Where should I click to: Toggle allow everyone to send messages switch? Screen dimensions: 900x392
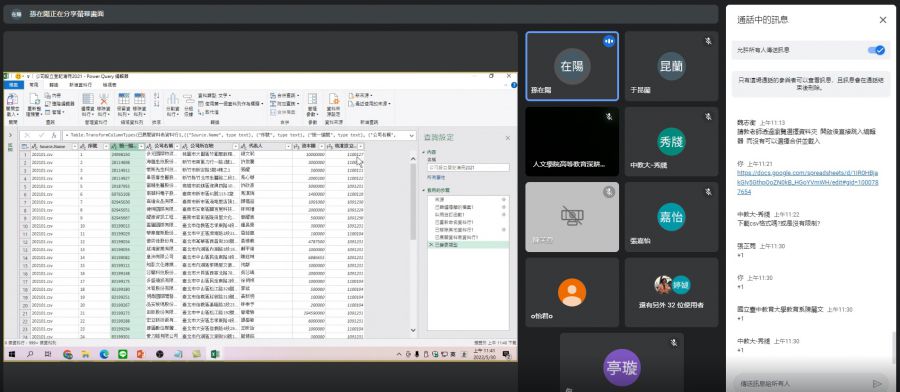pyautogui.click(x=876, y=50)
